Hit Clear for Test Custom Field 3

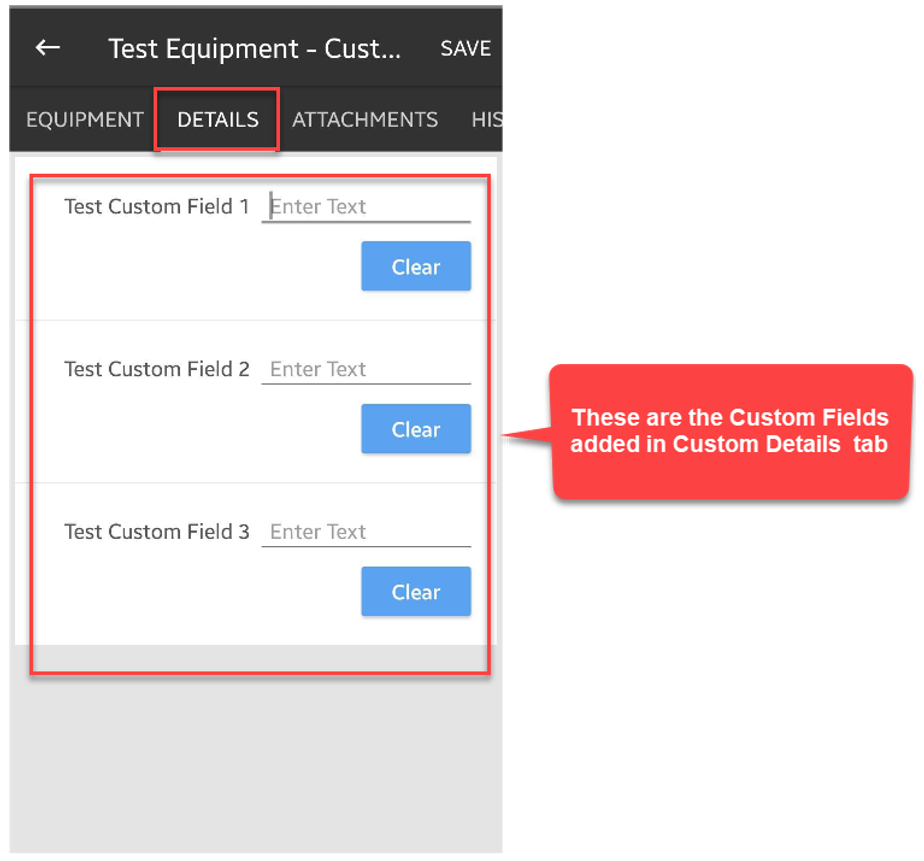click(x=416, y=592)
